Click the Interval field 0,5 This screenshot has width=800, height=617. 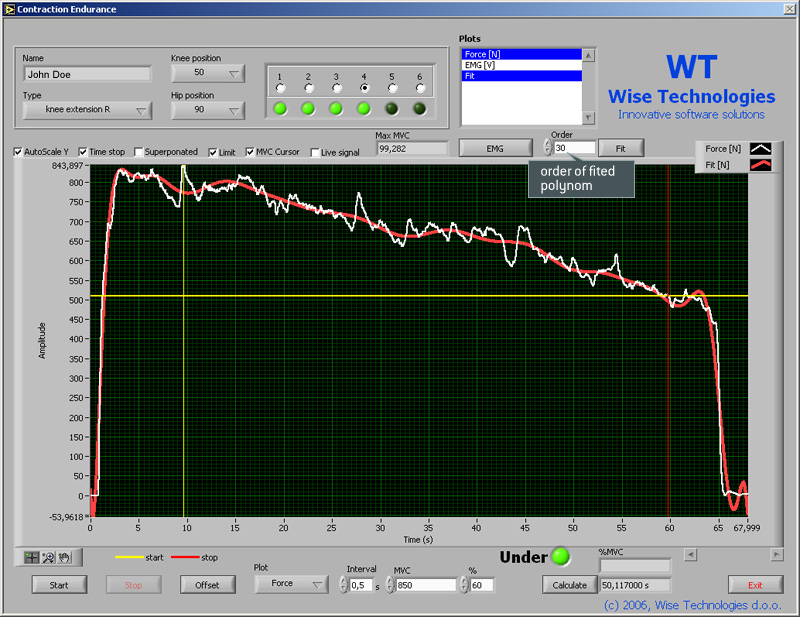(x=361, y=585)
